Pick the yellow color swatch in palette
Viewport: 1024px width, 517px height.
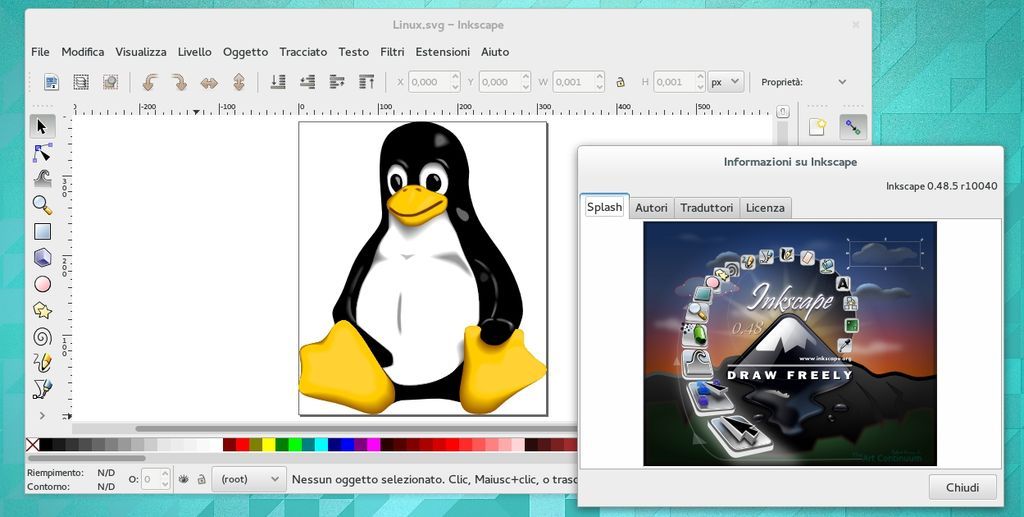coord(268,445)
